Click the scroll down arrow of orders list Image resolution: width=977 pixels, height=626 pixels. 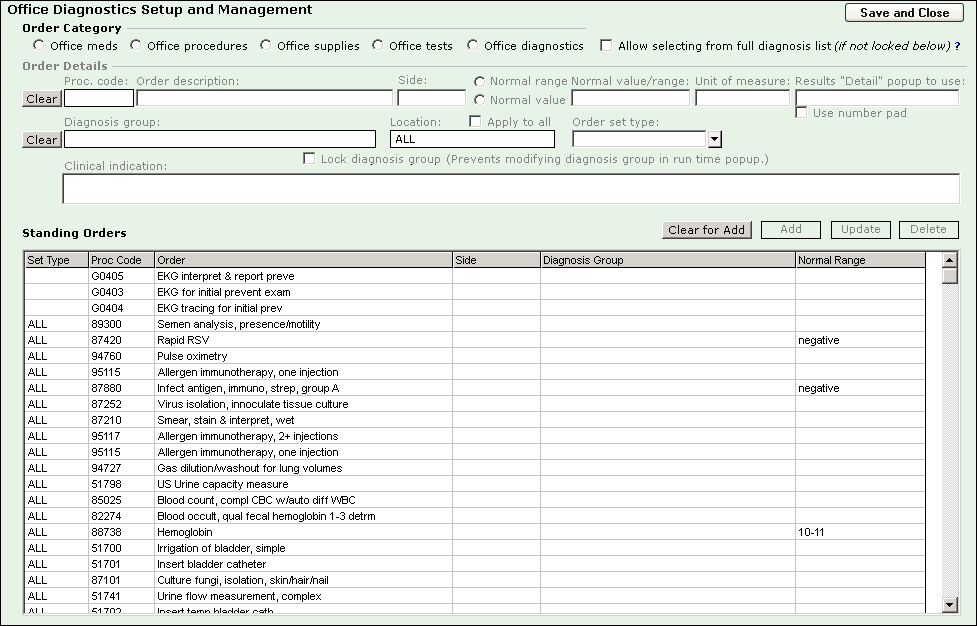click(x=950, y=604)
